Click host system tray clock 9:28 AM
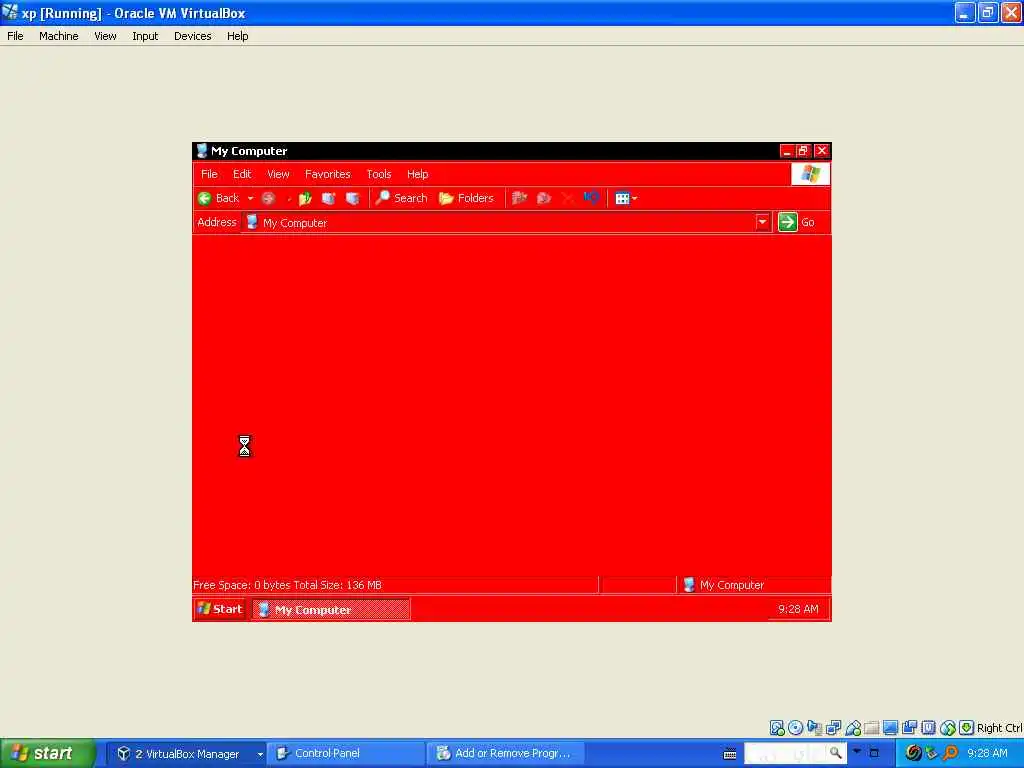The image size is (1024, 768). (x=987, y=754)
